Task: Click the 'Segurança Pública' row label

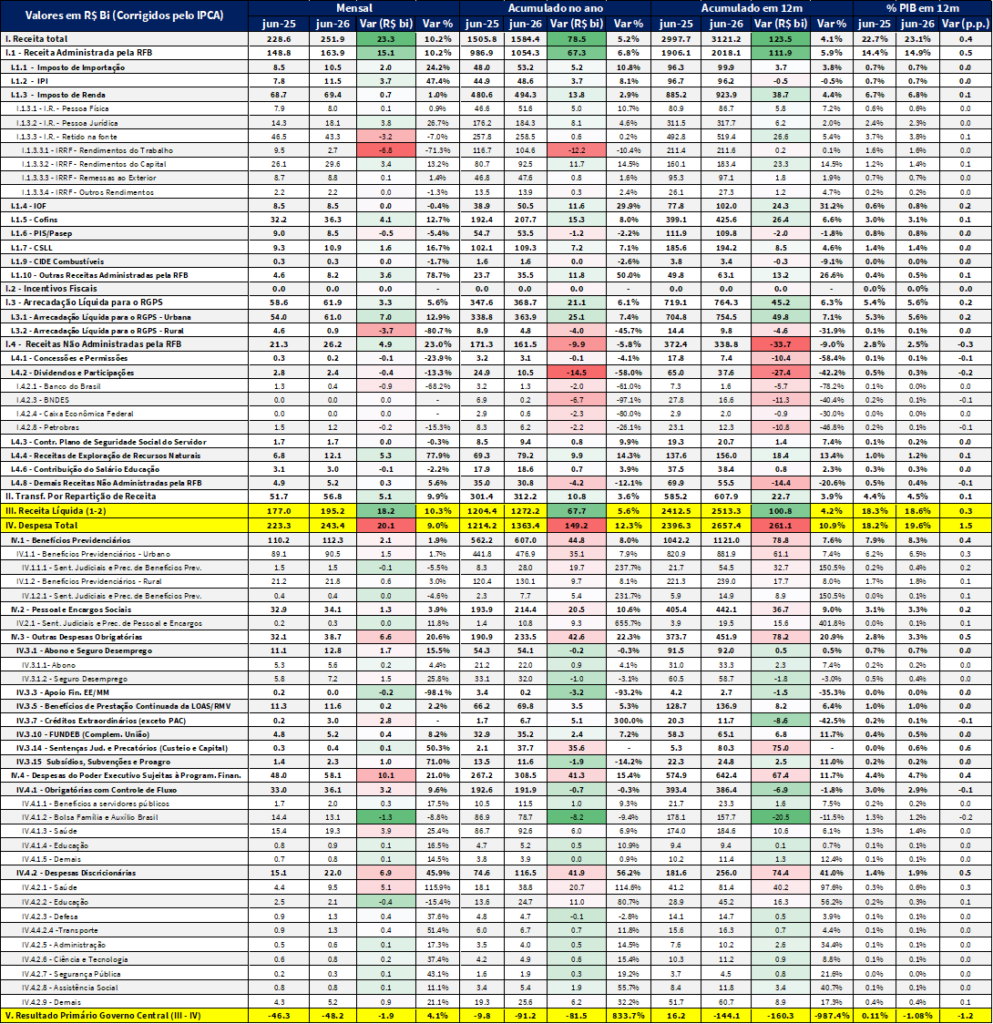Action: [x=71, y=974]
